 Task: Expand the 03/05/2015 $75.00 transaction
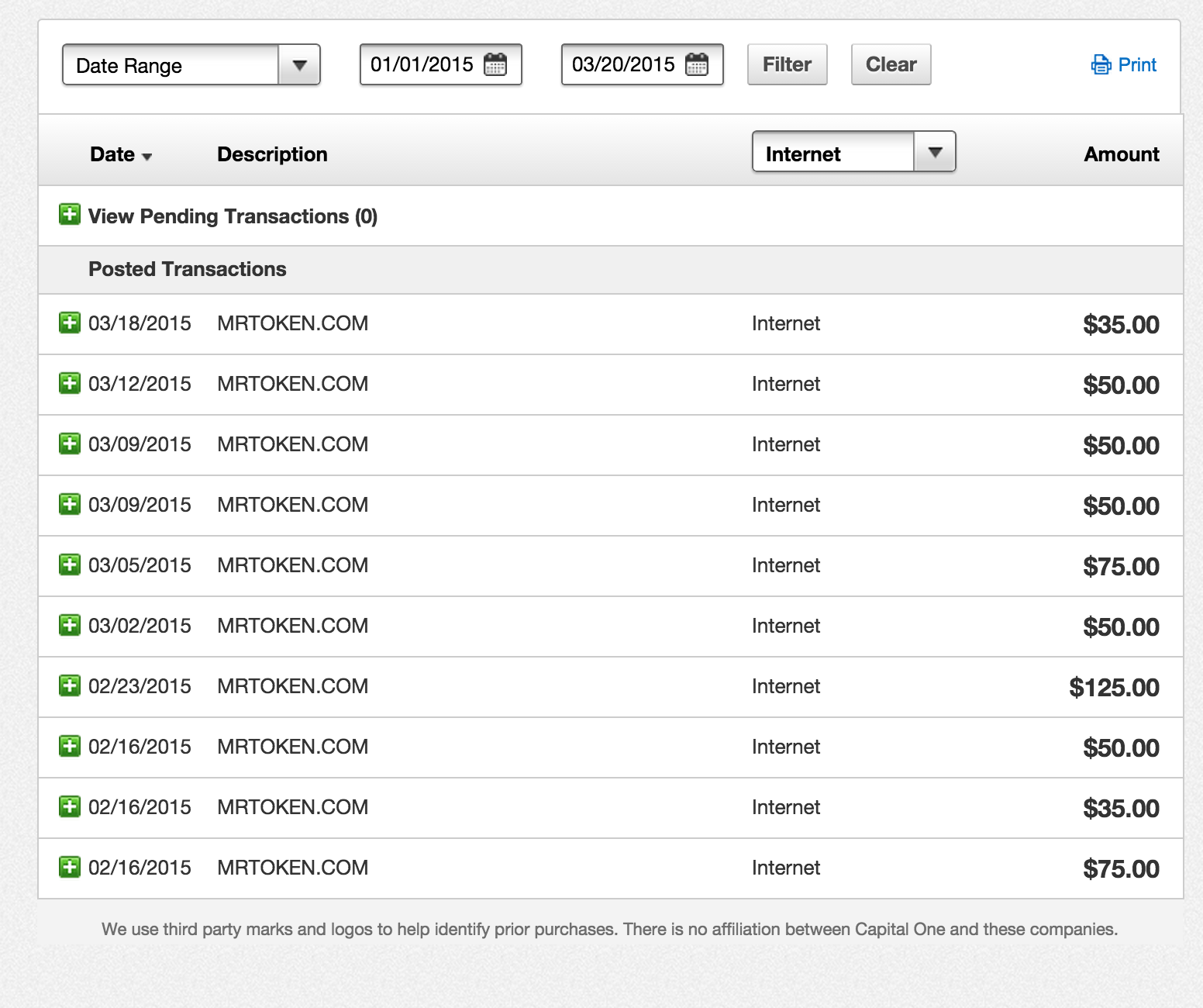(x=70, y=564)
